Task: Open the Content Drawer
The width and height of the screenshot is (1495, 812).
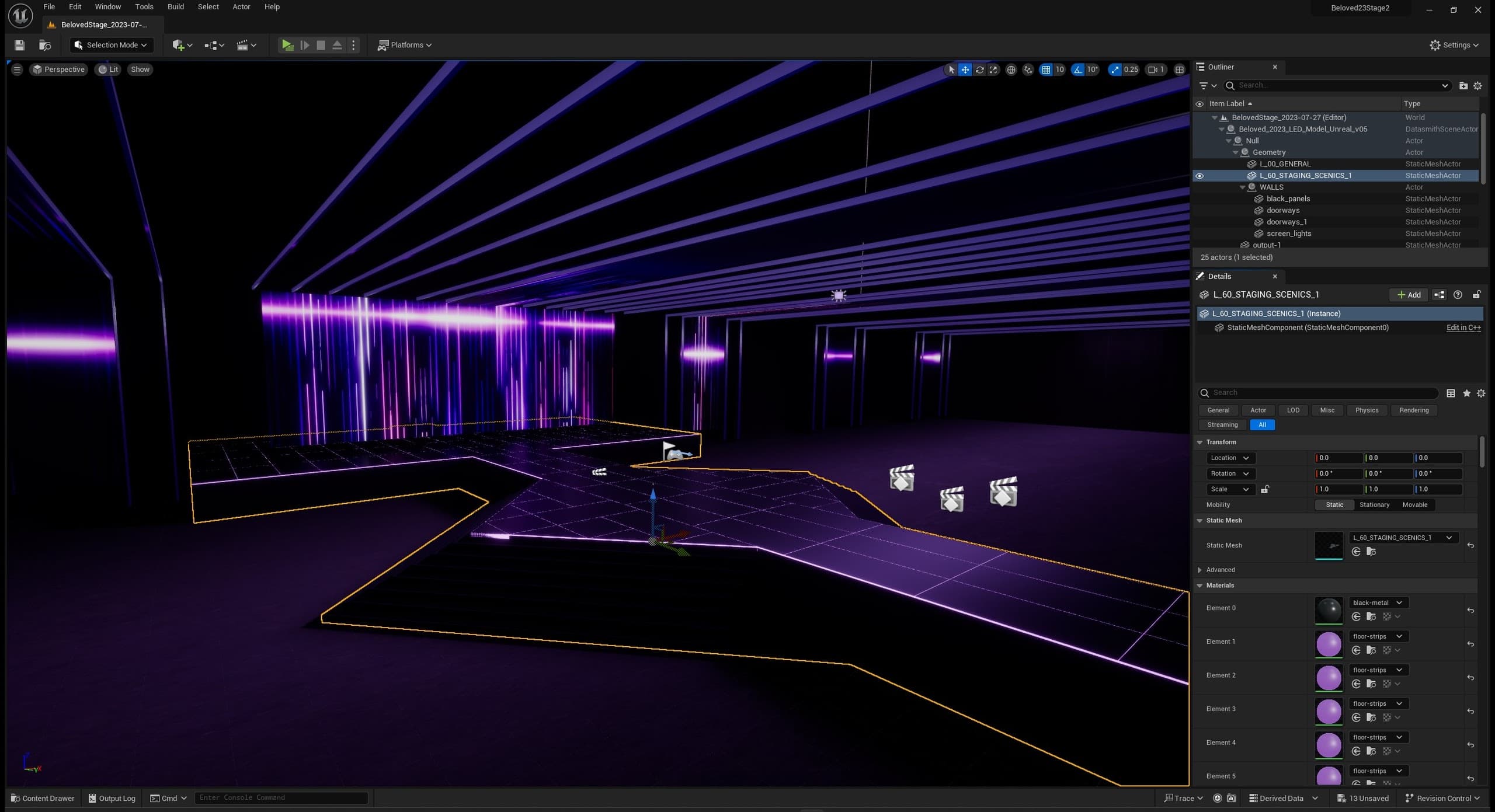Action: pos(43,798)
